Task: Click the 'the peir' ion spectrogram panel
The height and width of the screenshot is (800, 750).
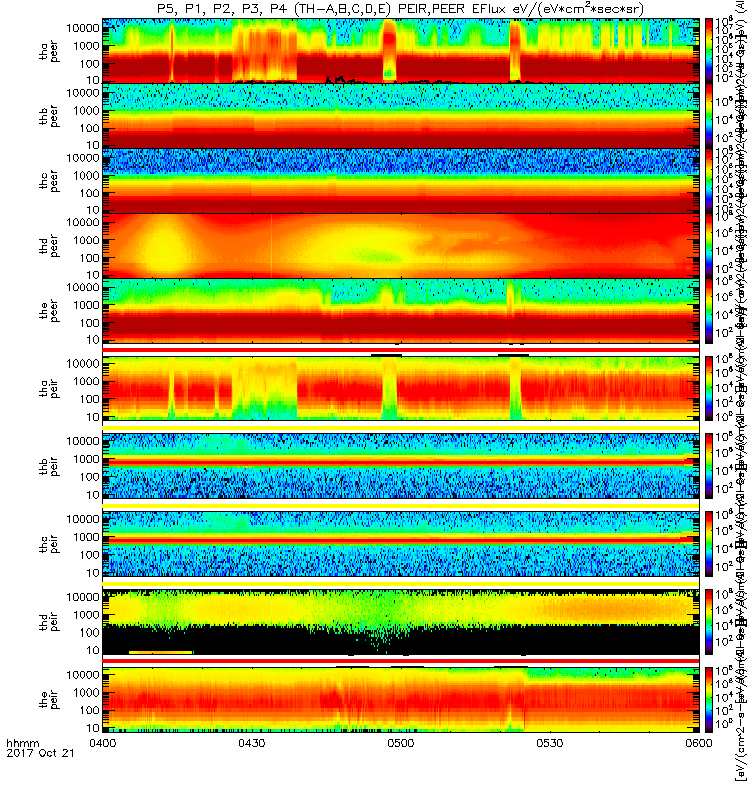Action: (401, 699)
